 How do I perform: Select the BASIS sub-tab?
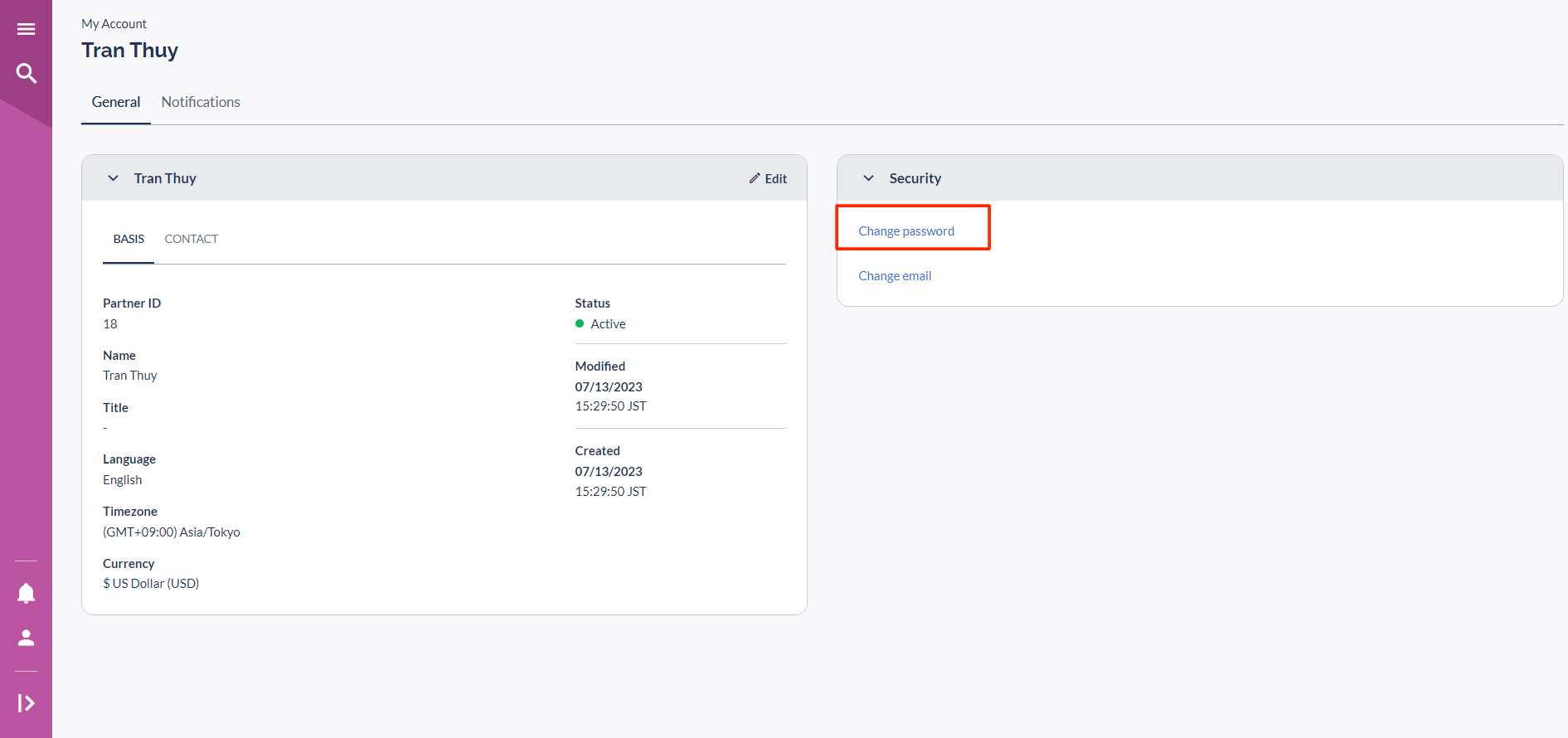click(129, 239)
